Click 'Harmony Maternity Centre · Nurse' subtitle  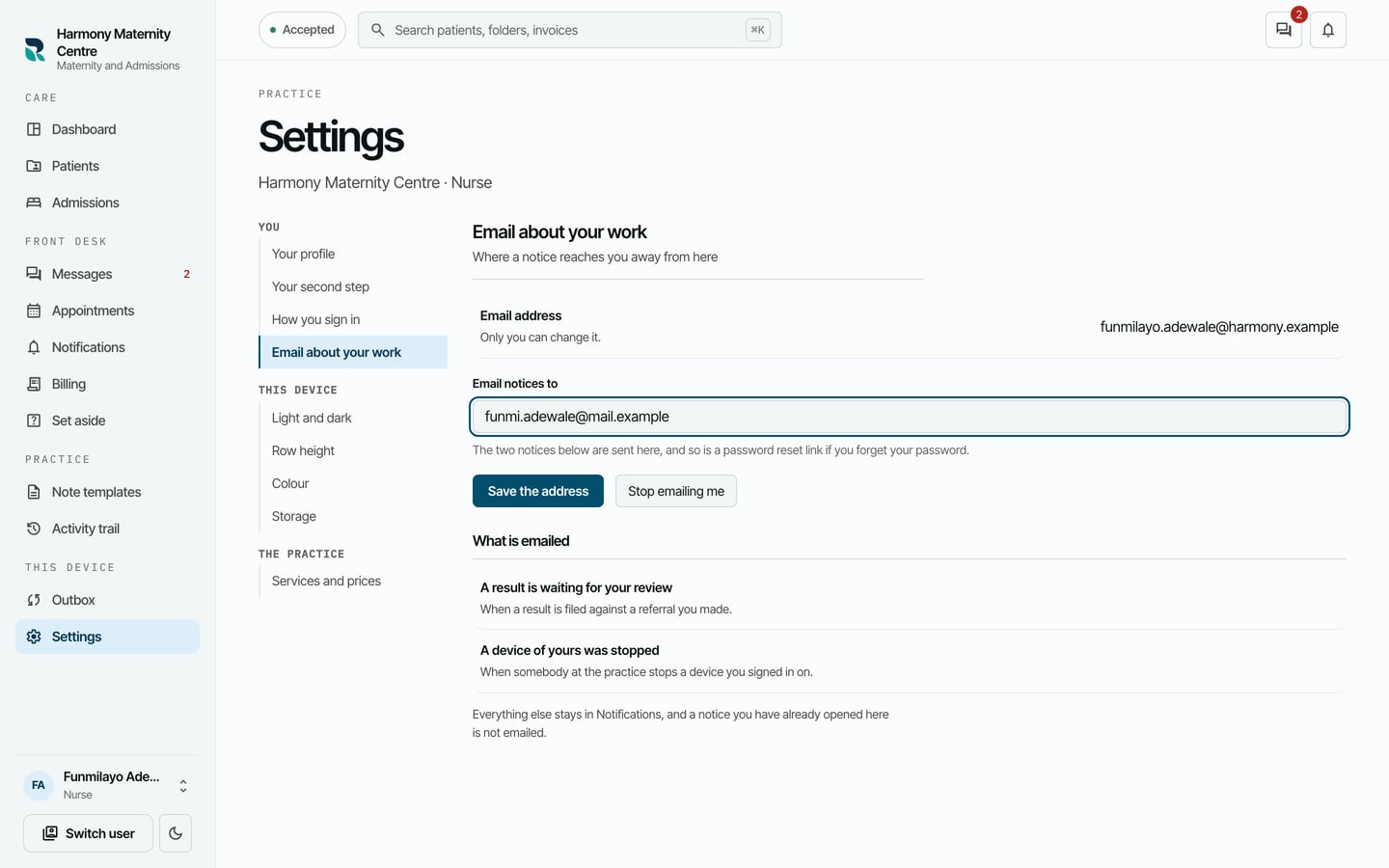[375, 182]
